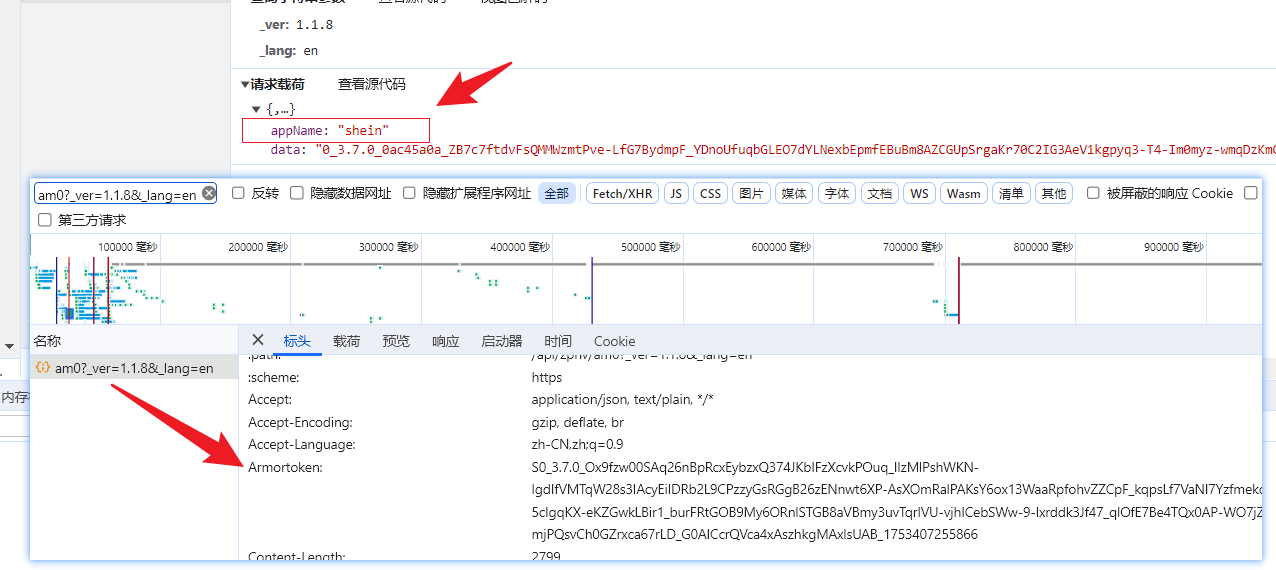
Task: Filter requests by 媒体
Action: tap(794, 193)
